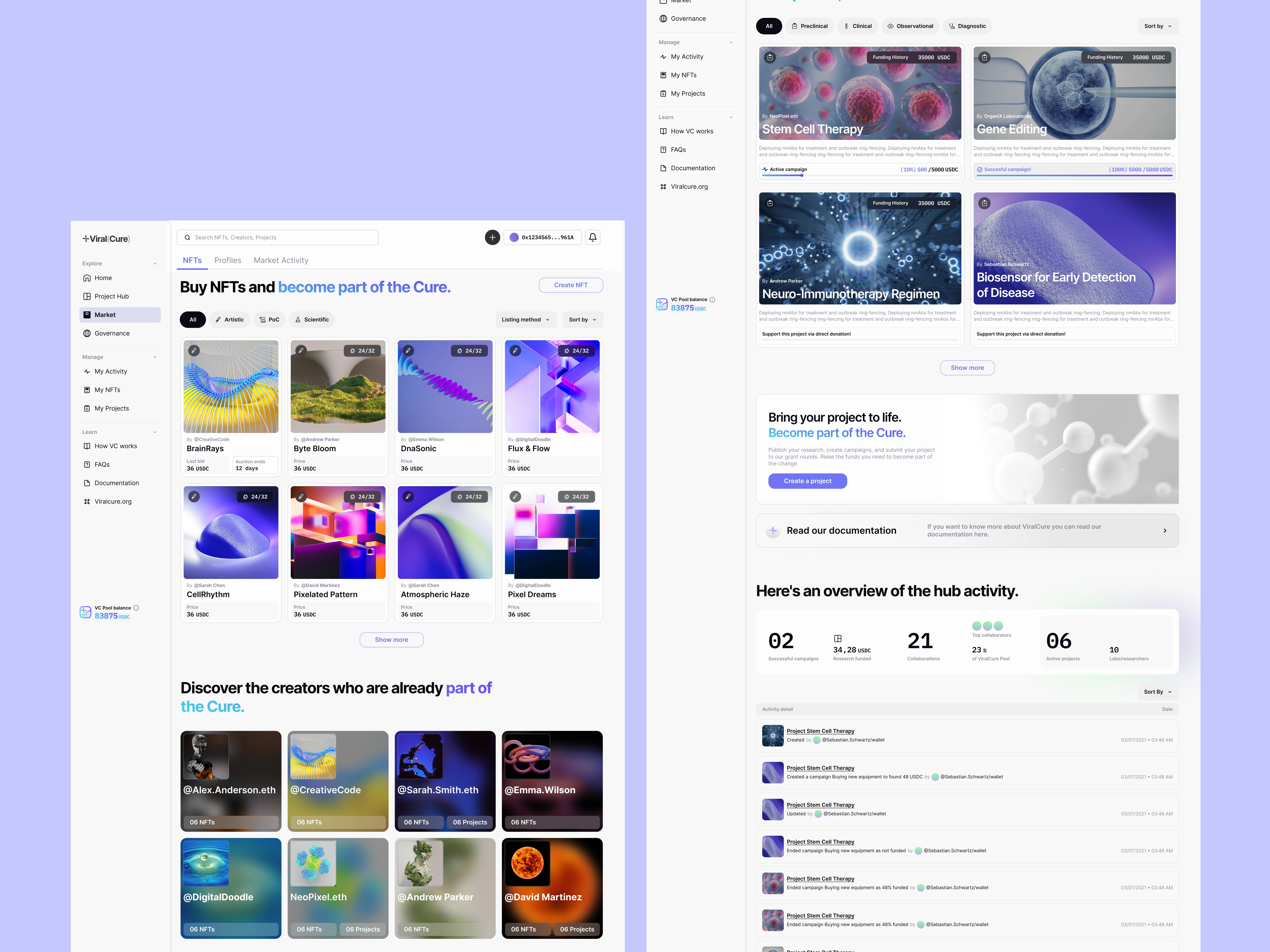Click the My Activity icon in the Market screen sidebar

[x=87, y=372]
